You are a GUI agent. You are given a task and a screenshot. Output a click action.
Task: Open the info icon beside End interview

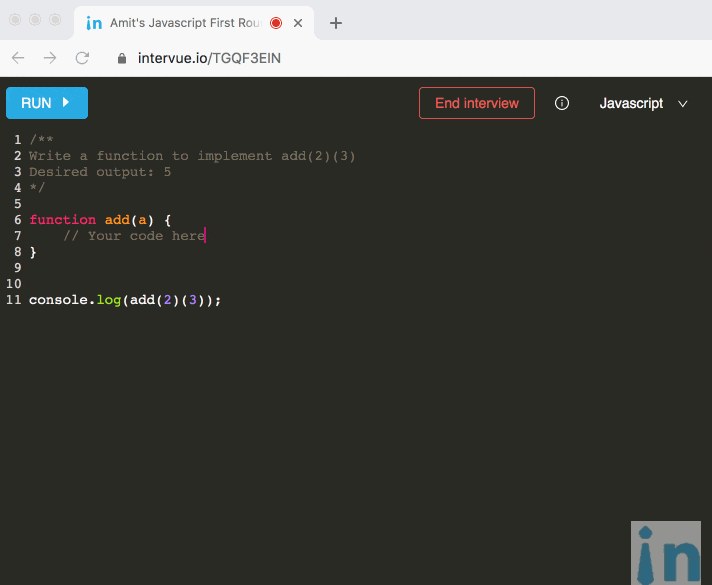tap(562, 103)
